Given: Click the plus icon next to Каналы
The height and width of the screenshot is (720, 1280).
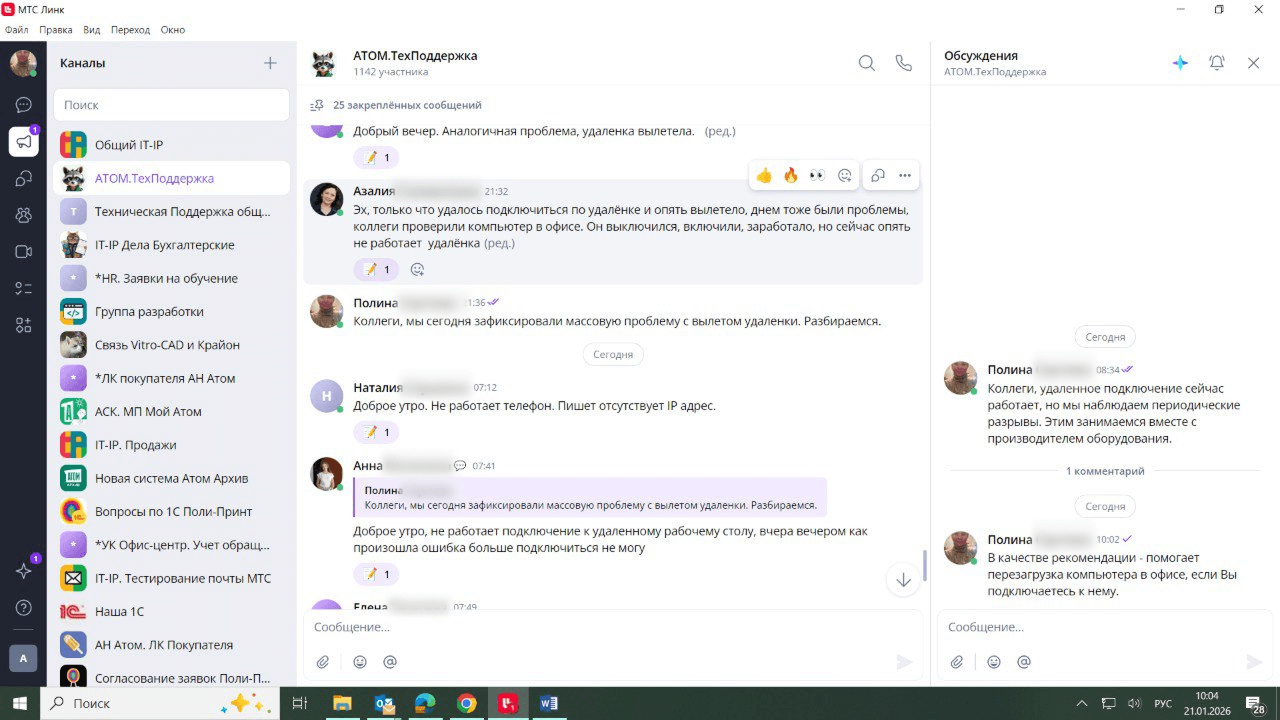Looking at the screenshot, I should [x=270, y=63].
